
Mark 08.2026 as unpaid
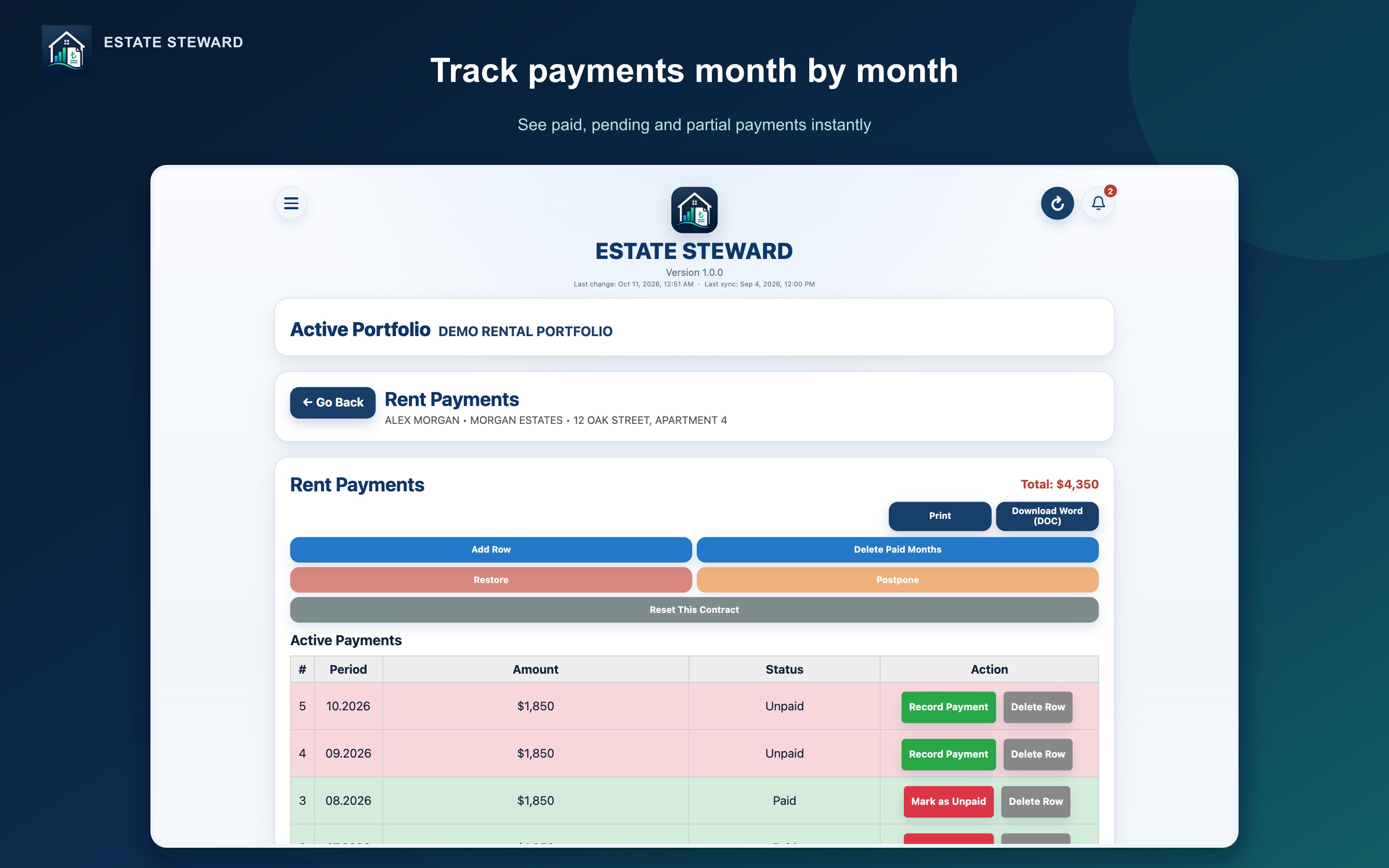coord(948,801)
